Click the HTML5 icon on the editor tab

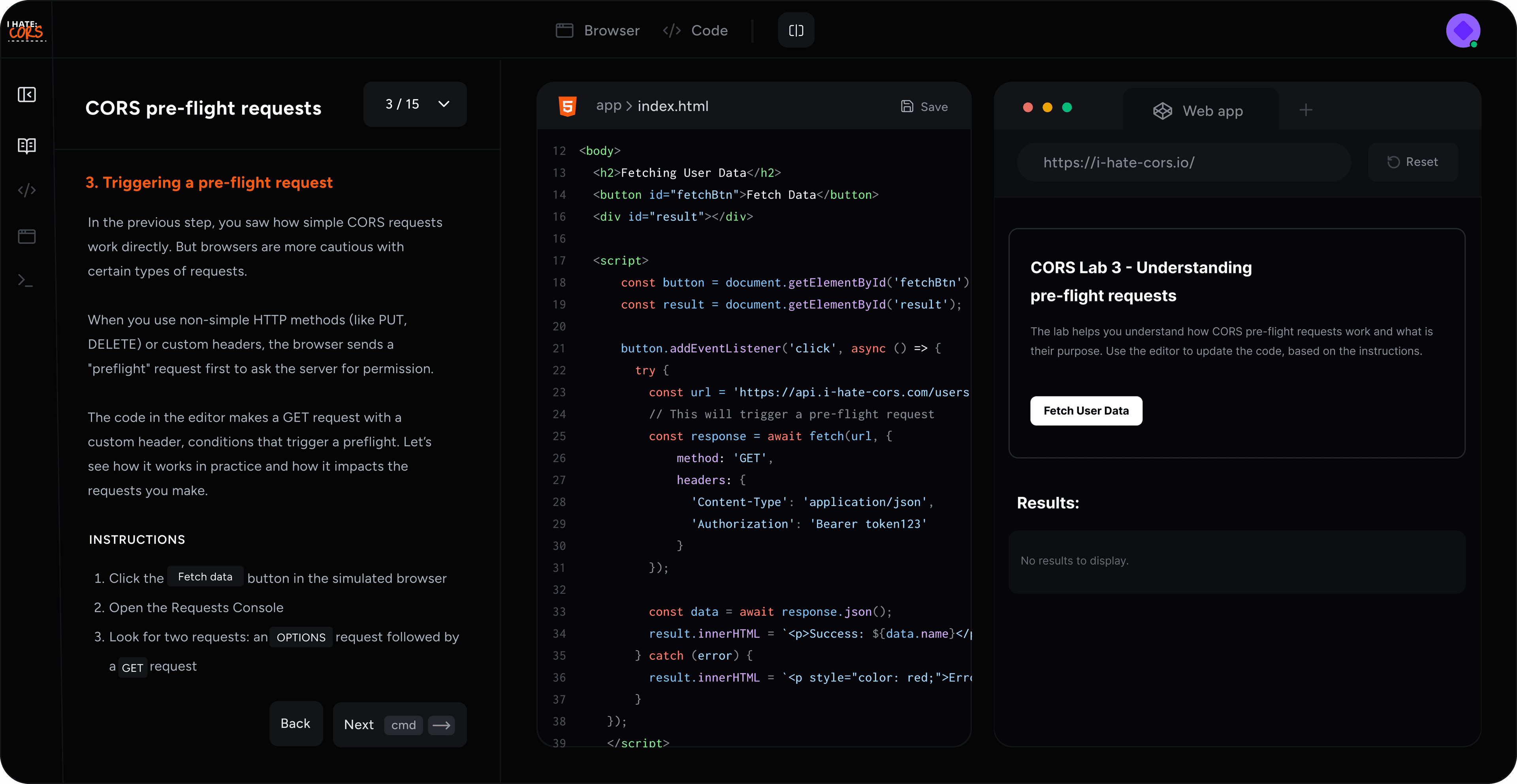tap(568, 106)
